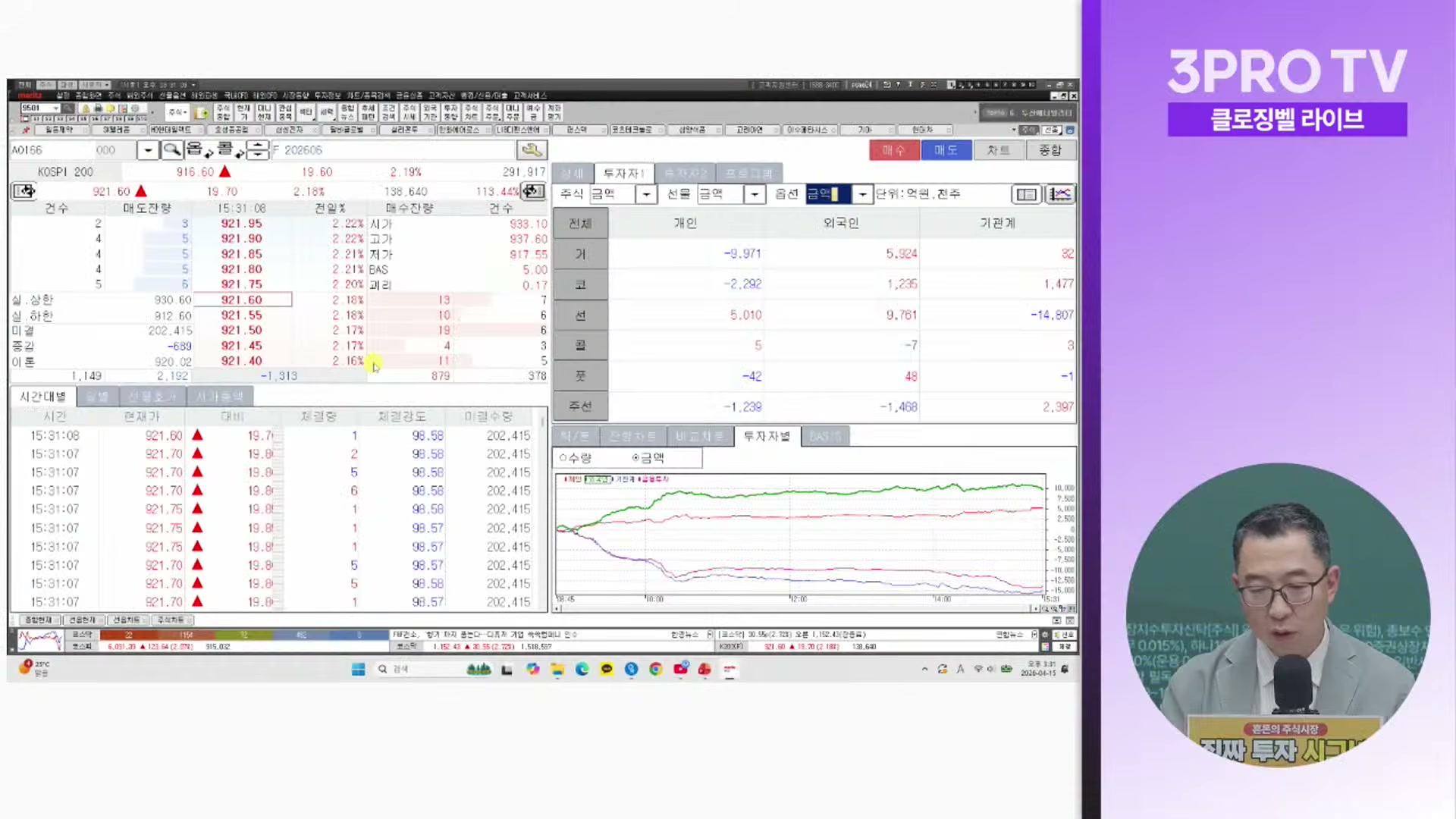Select the 금액 radio button above the chart

[x=635, y=457]
